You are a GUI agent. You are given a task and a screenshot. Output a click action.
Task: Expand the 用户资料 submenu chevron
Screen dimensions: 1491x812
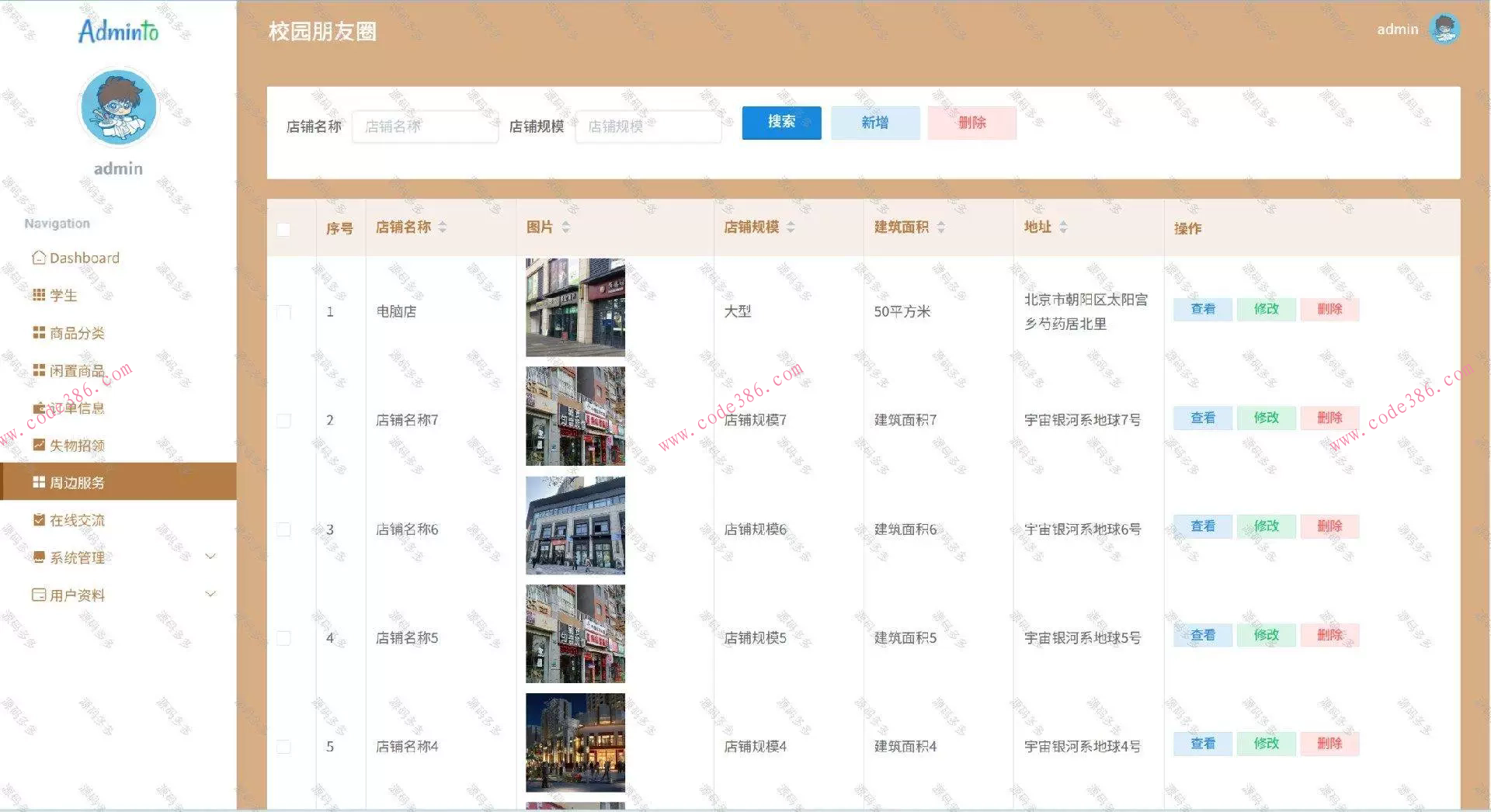(x=210, y=593)
